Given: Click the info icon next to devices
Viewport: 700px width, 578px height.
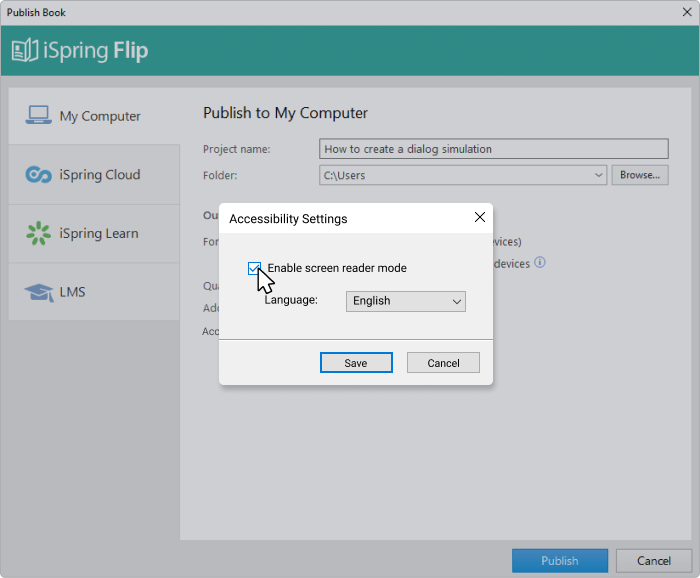Looking at the screenshot, I should click(x=540, y=262).
